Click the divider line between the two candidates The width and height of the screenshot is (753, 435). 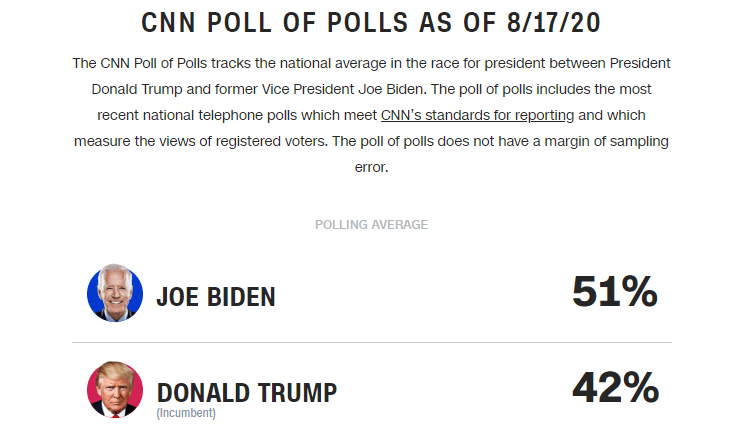click(x=372, y=342)
